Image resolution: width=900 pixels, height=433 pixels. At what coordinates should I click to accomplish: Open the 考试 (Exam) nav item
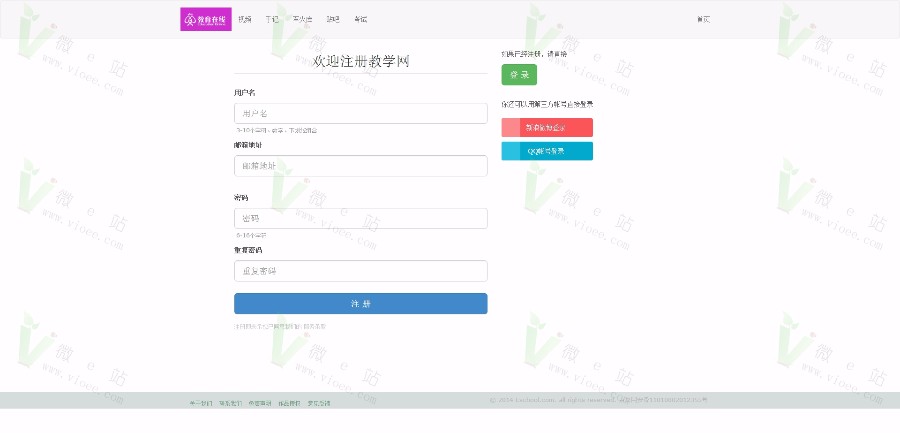pos(360,20)
